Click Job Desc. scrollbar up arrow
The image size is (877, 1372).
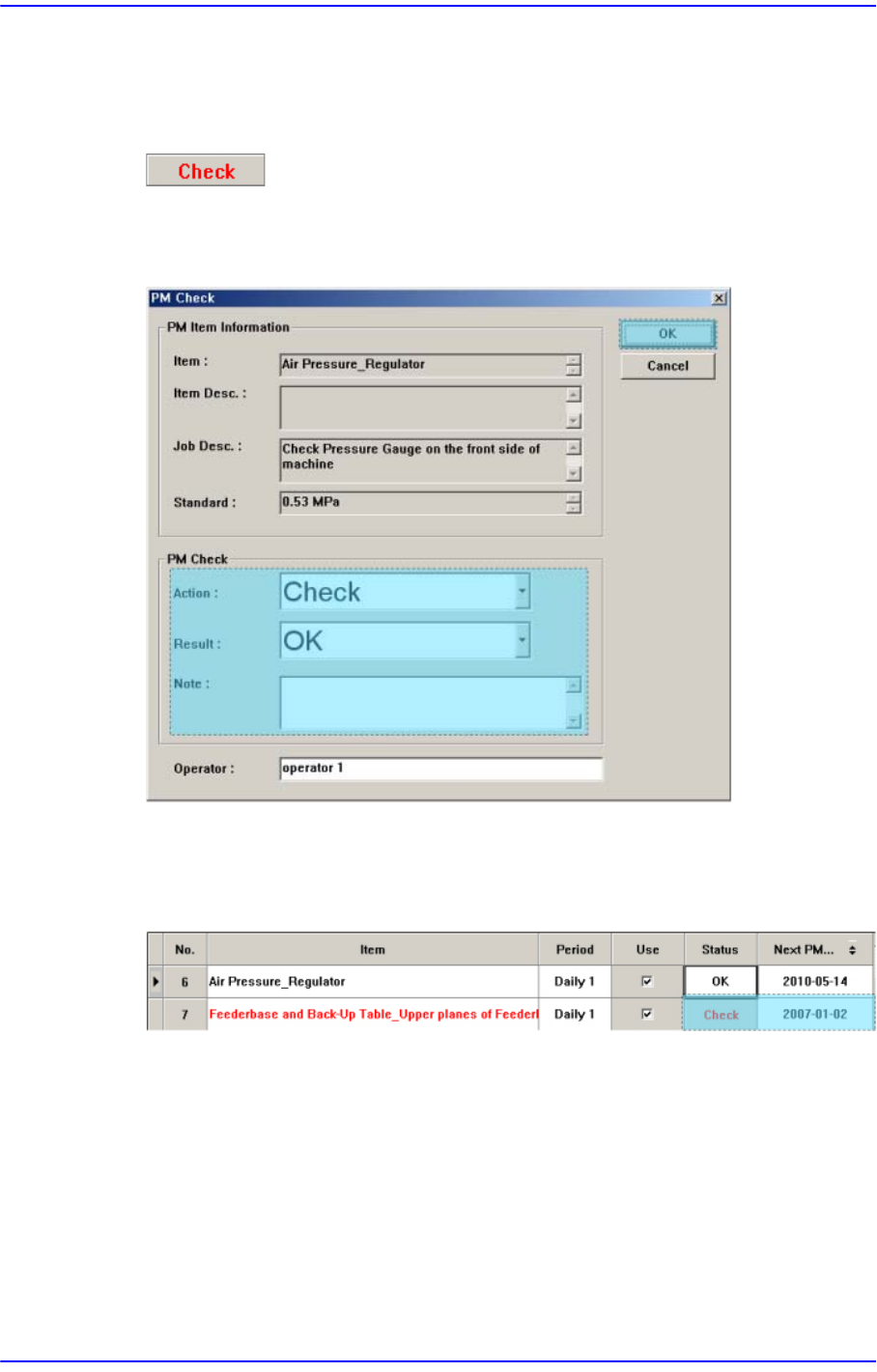(574, 448)
